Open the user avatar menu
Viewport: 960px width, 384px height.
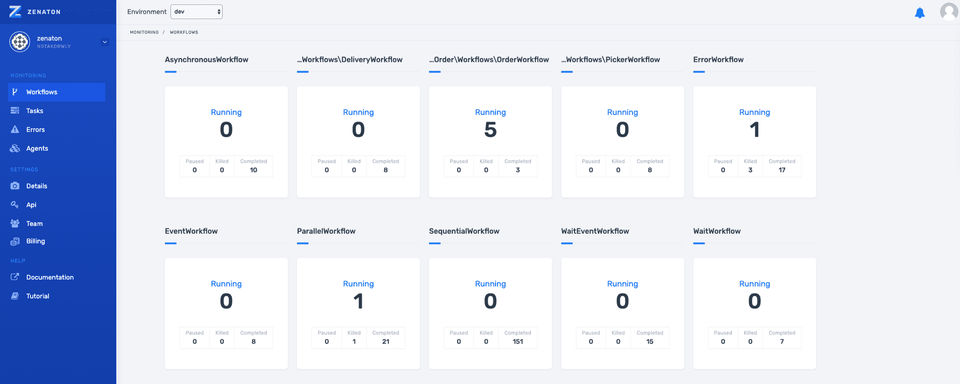click(949, 12)
